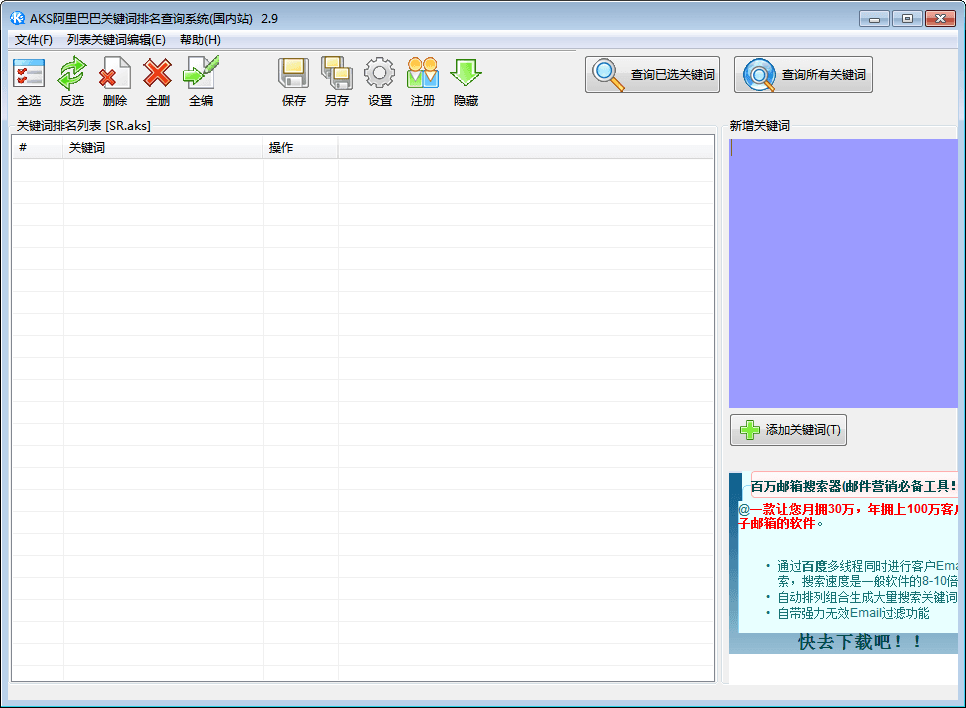
Task: Click the 另存 (Save As) icon
Action: click(337, 75)
